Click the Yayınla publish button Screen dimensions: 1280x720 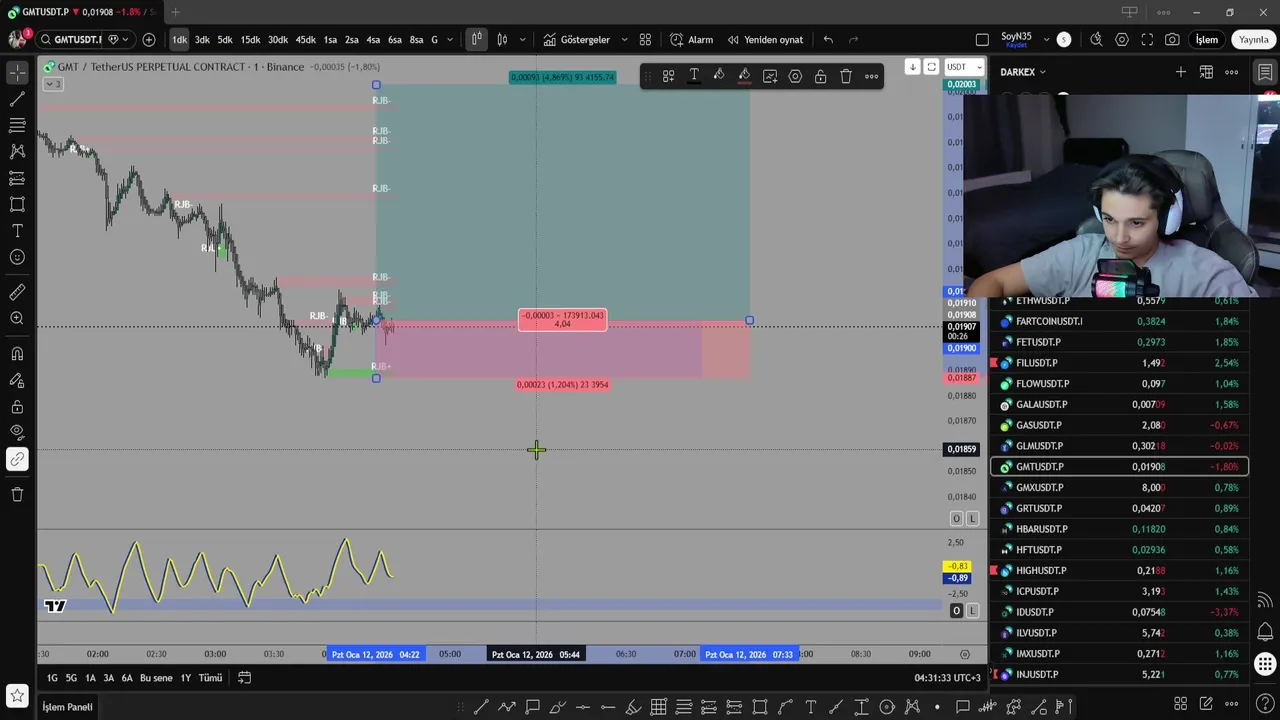1253,40
